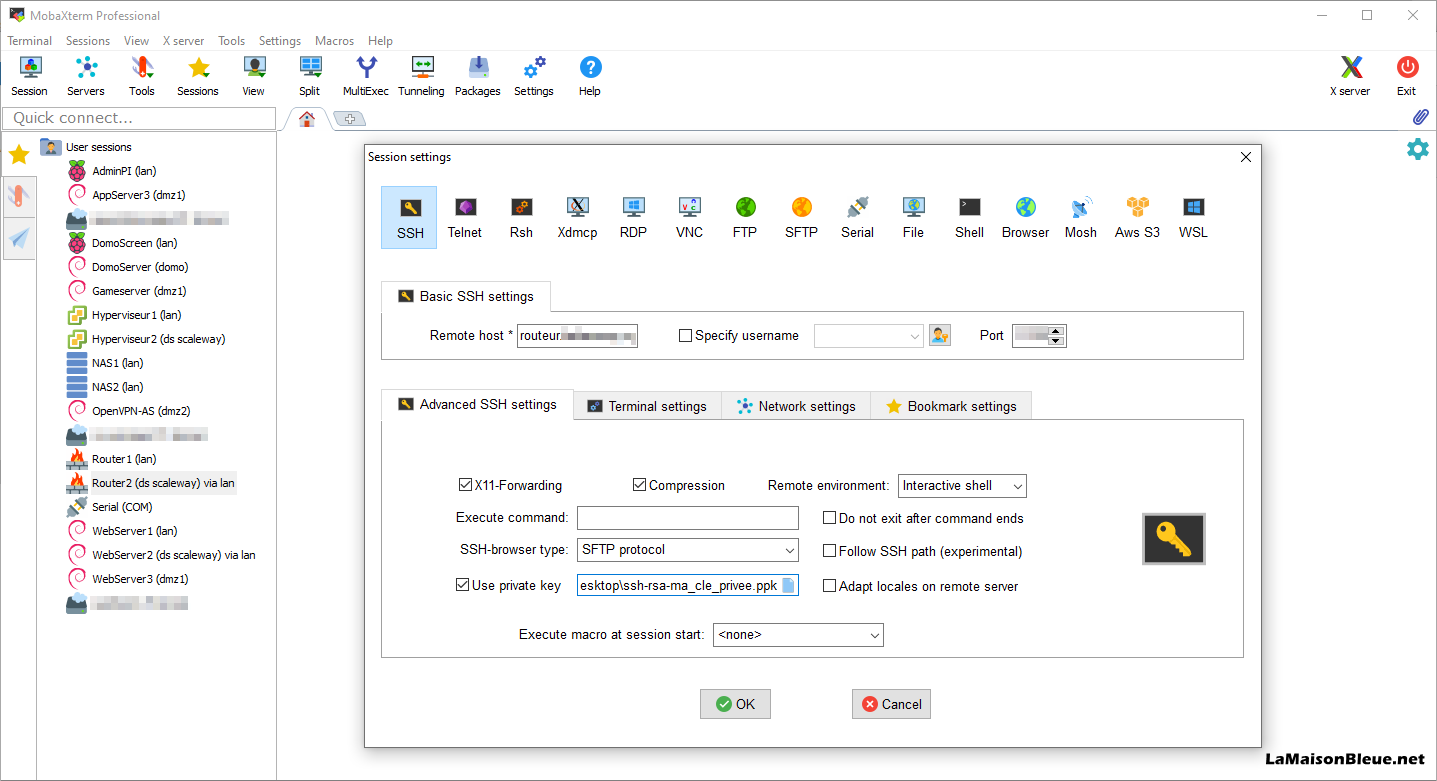Image resolution: width=1437 pixels, height=781 pixels.
Task: Click the Remote host field
Action: (577, 336)
